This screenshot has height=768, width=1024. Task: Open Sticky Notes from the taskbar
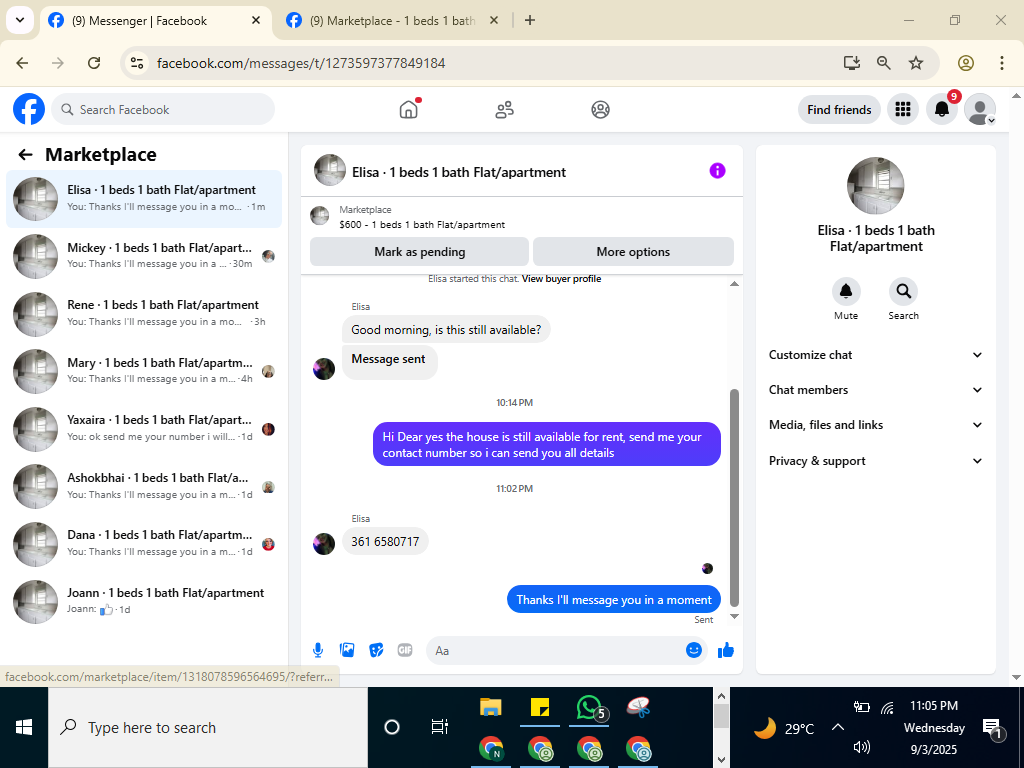click(539, 708)
